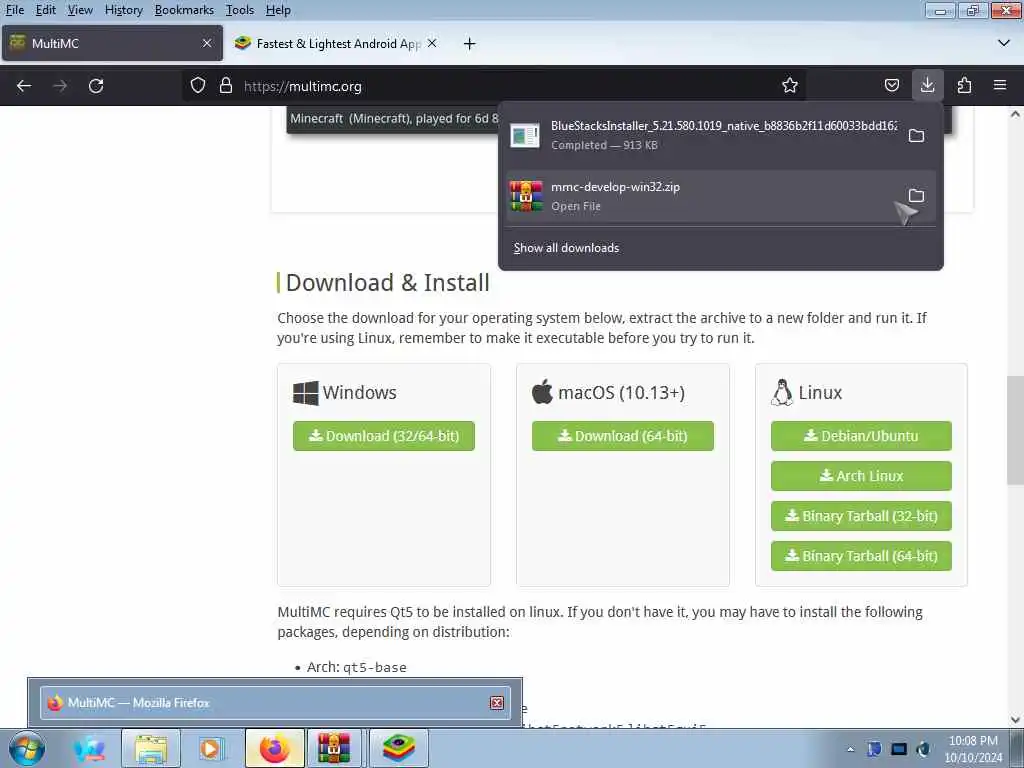Open the BlueStacks taskbar icon
The width and height of the screenshot is (1024, 768).
(398, 748)
